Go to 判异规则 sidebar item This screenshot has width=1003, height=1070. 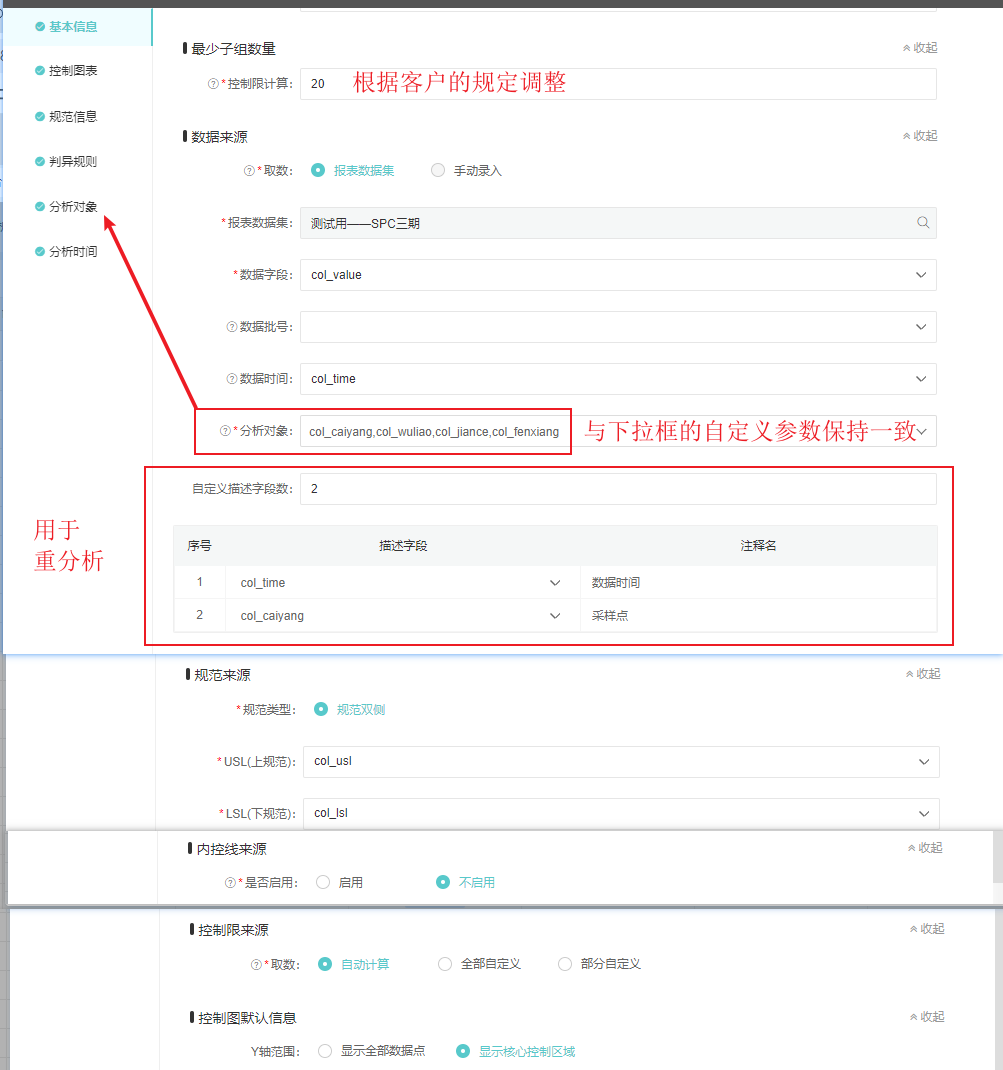click(x=73, y=162)
